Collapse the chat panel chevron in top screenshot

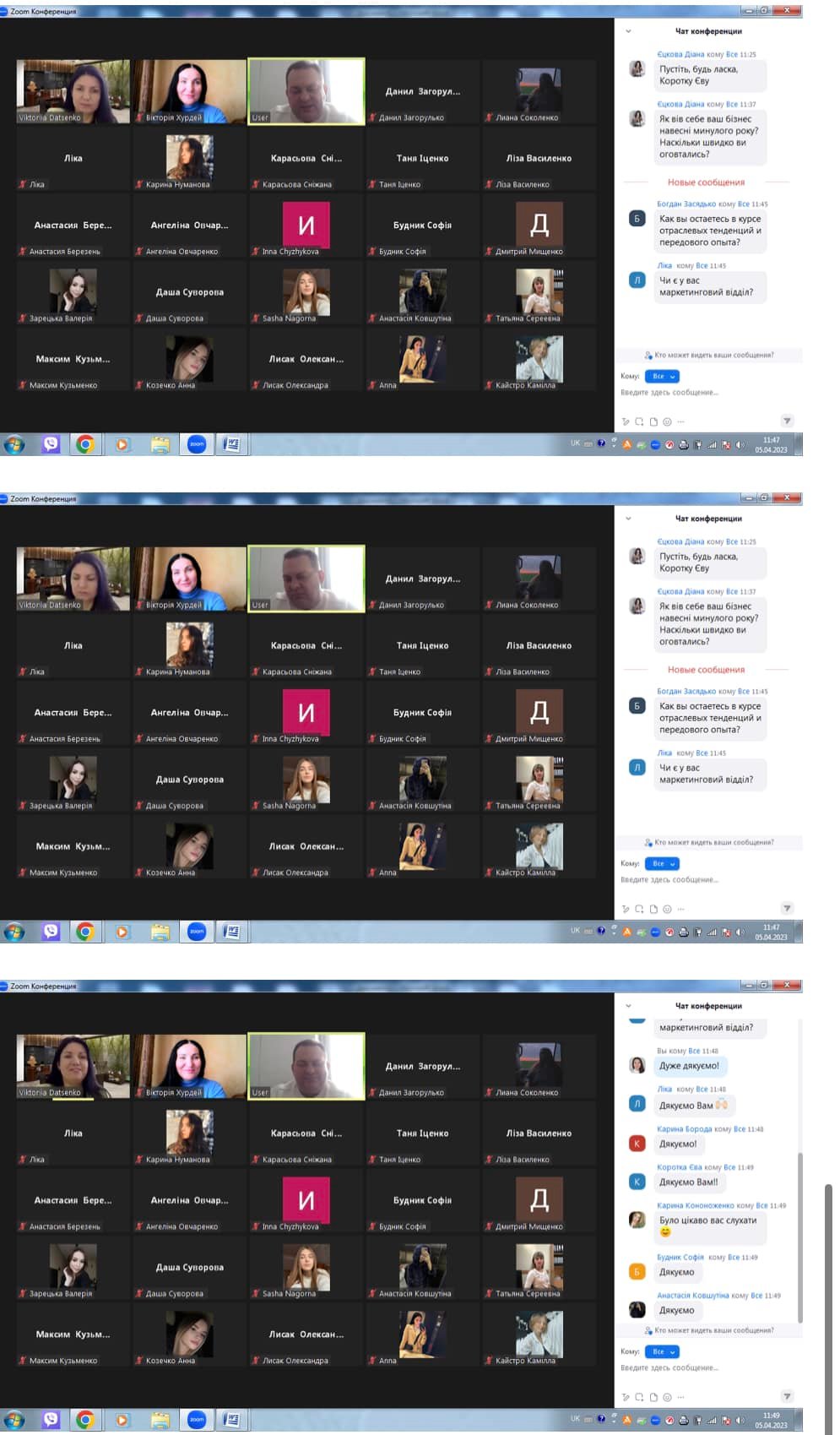click(x=628, y=31)
